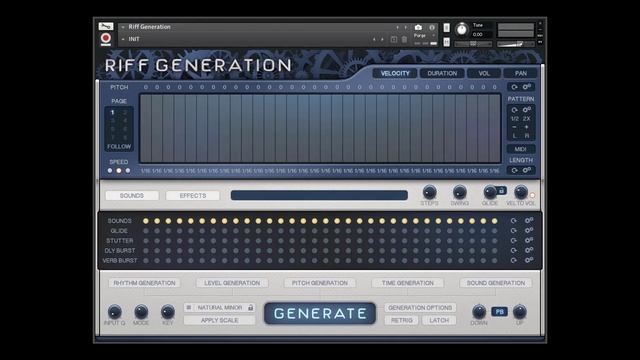
Task: Click the Length randomize arrow icon
Action: coord(514,170)
